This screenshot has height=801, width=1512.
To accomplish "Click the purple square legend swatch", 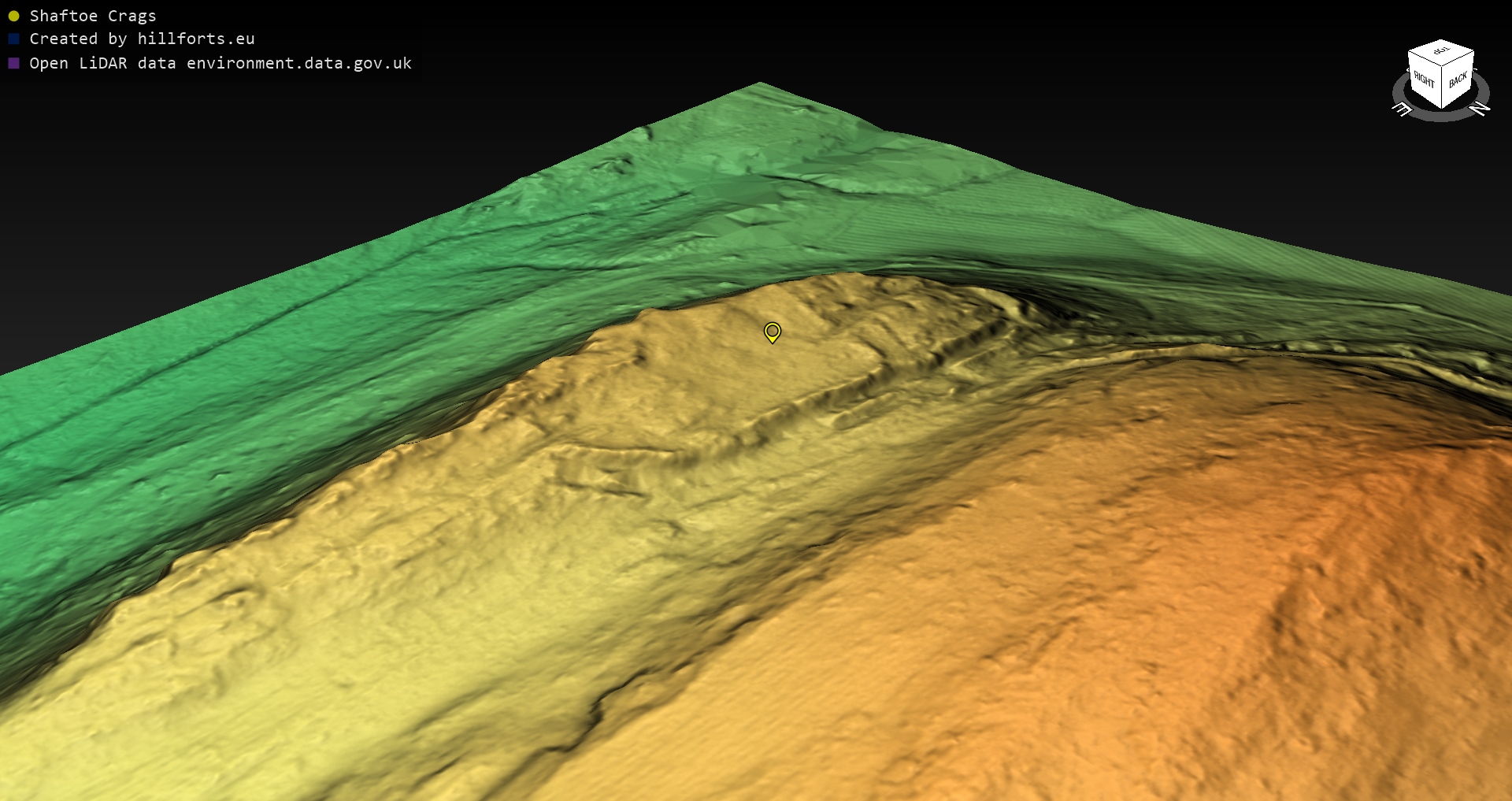I will point(13,63).
